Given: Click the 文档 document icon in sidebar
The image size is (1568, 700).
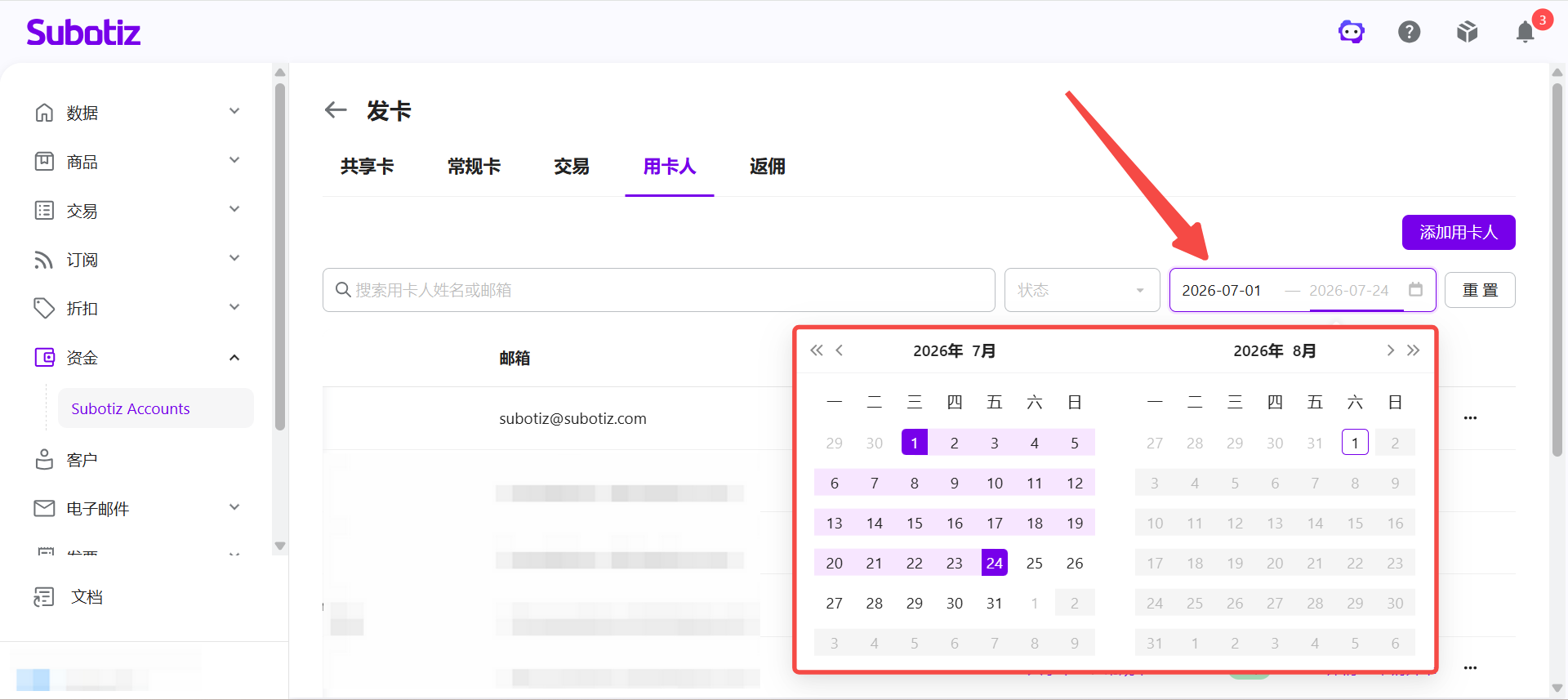Looking at the screenshot, I should (44, 597).
